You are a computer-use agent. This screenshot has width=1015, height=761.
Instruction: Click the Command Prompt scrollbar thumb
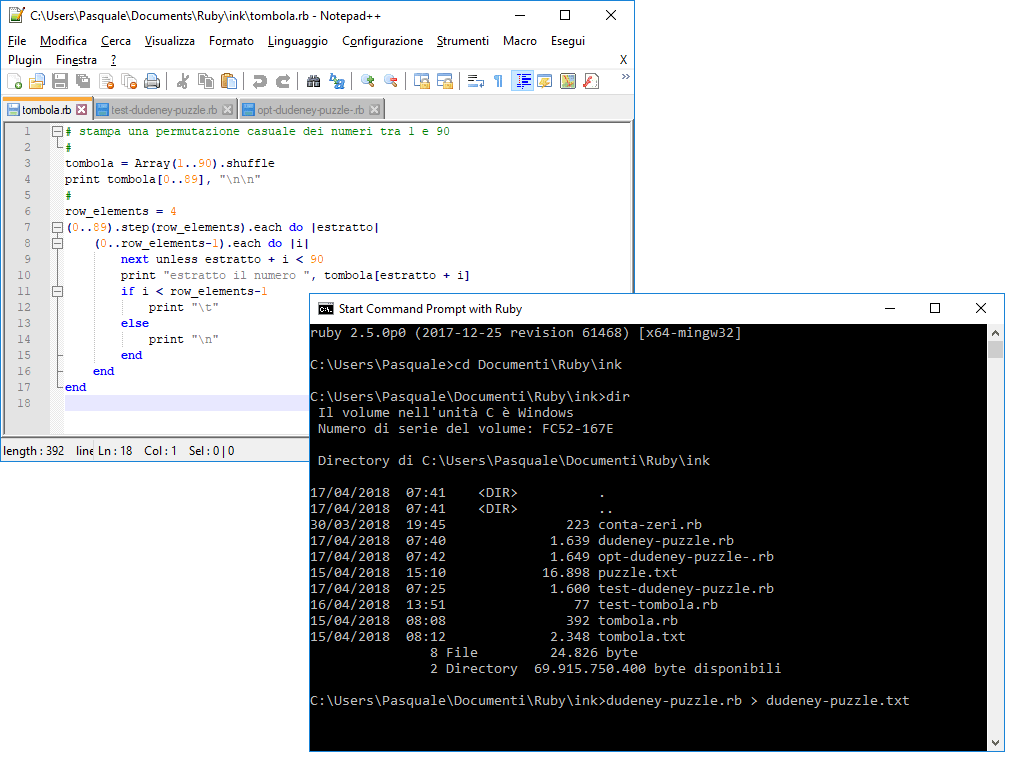pos(996,349)
